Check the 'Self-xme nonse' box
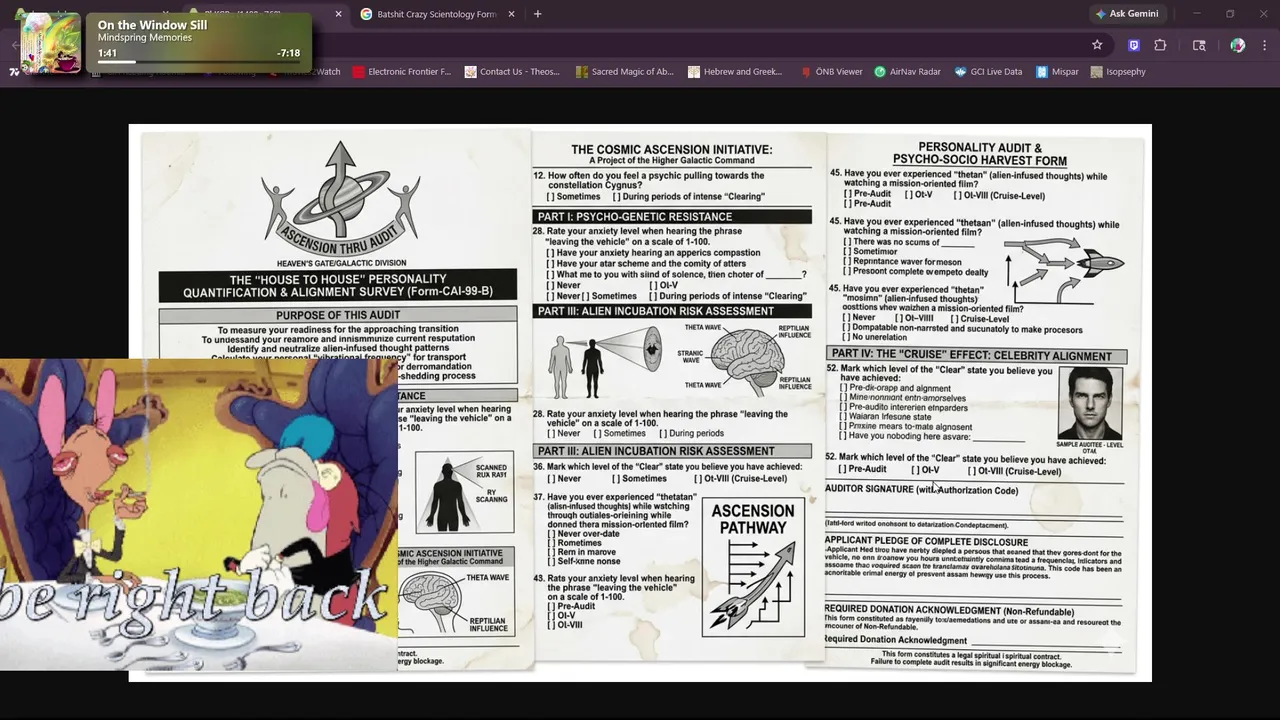The height and width of the screenshot is (720, 1280). coord(551,561)
